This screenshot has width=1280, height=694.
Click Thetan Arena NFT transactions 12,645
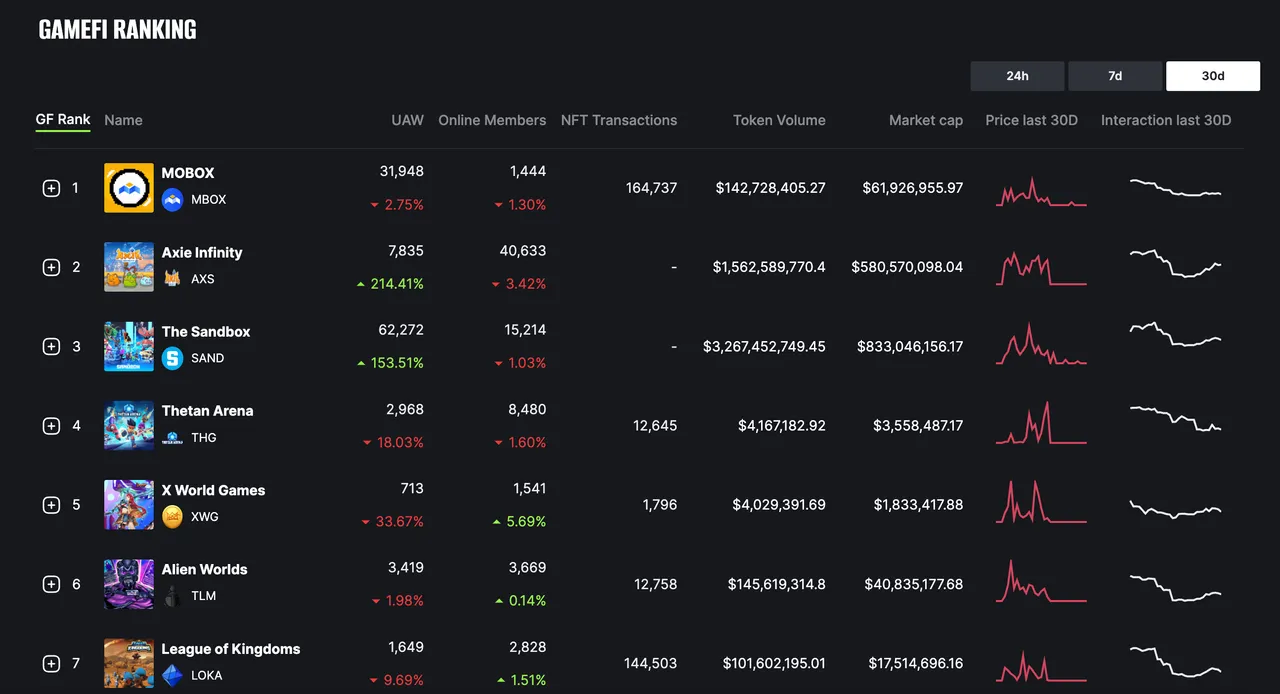coord(655,426)
